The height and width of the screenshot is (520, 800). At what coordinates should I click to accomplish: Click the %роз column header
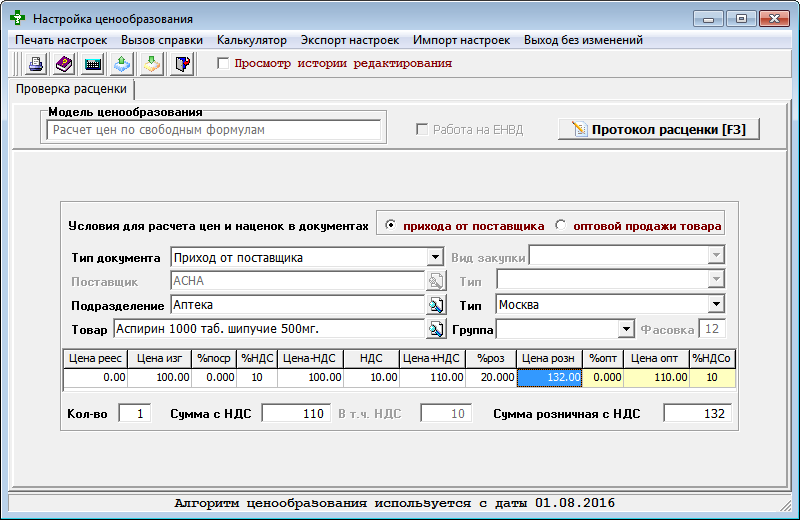pos(491,358)
